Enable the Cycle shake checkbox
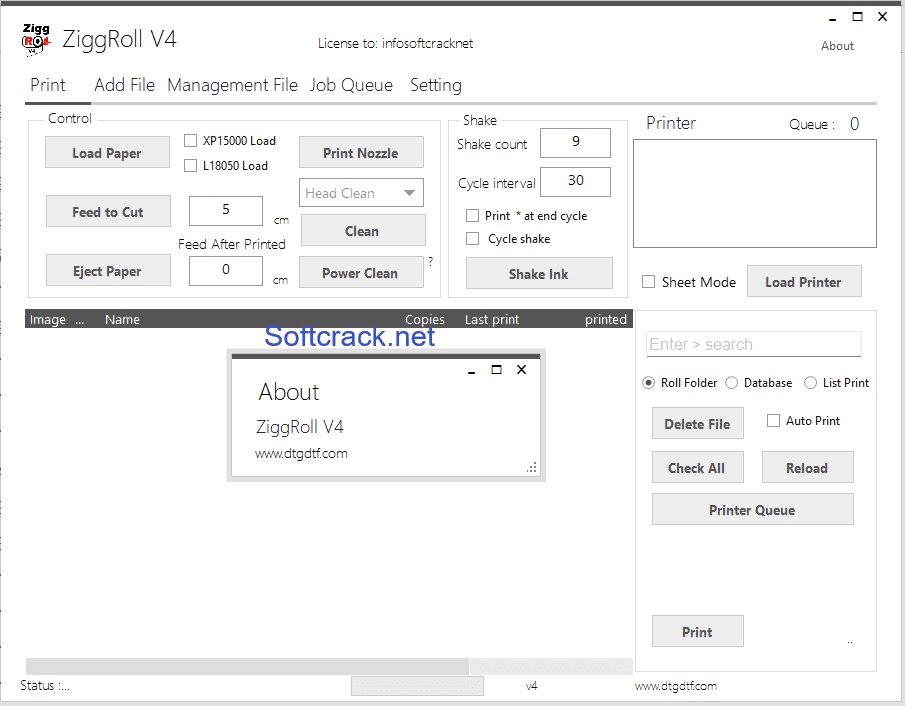Image resolution: width=905 pixels, height=706 pixels. tap(475, 238)
